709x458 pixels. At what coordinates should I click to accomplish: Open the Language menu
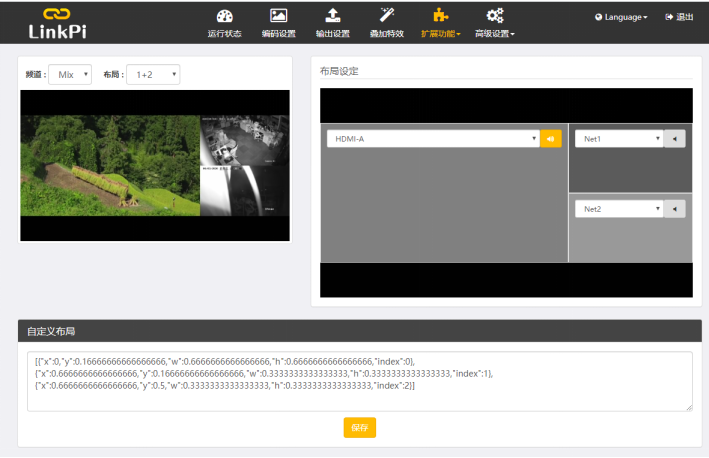[x=621, y=17]
